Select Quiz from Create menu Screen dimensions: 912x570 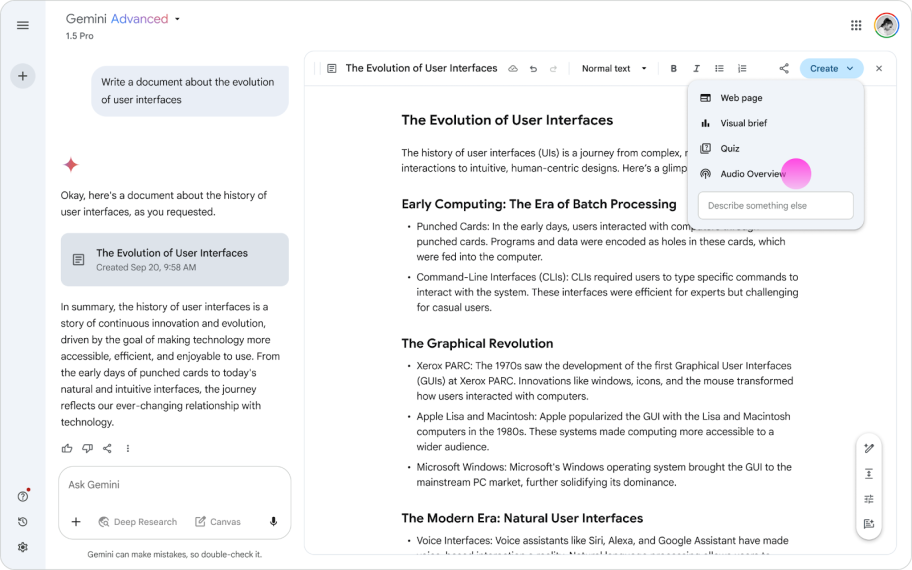pos(775,148)
